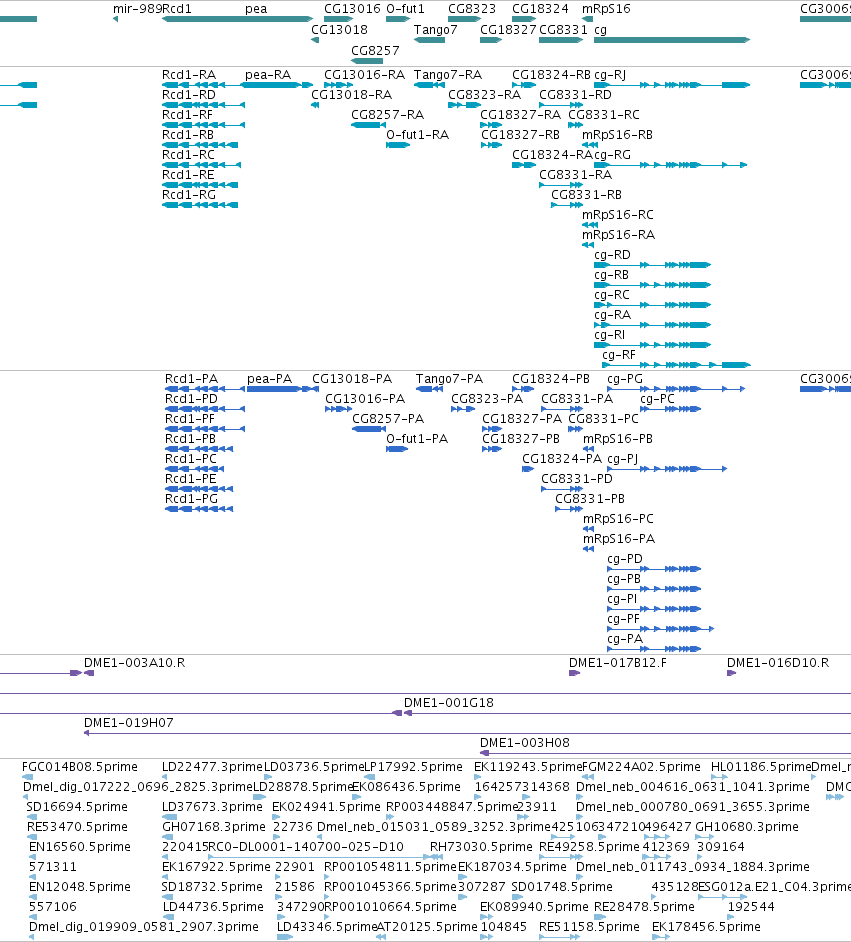Click the CG8257 gene label
Viewport: 851px width, 942px height.
click(375, 50)
